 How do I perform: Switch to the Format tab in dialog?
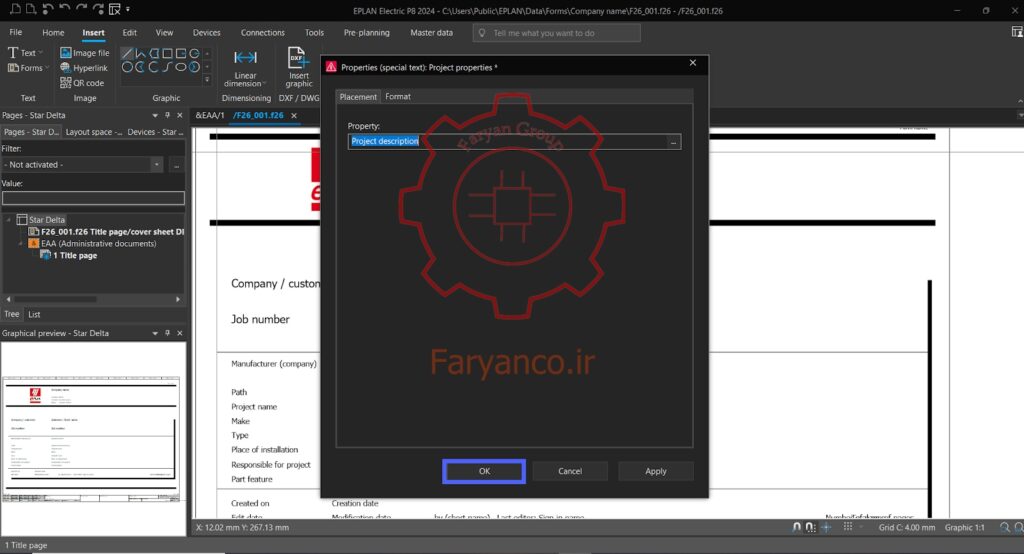[x=398, y=97]
